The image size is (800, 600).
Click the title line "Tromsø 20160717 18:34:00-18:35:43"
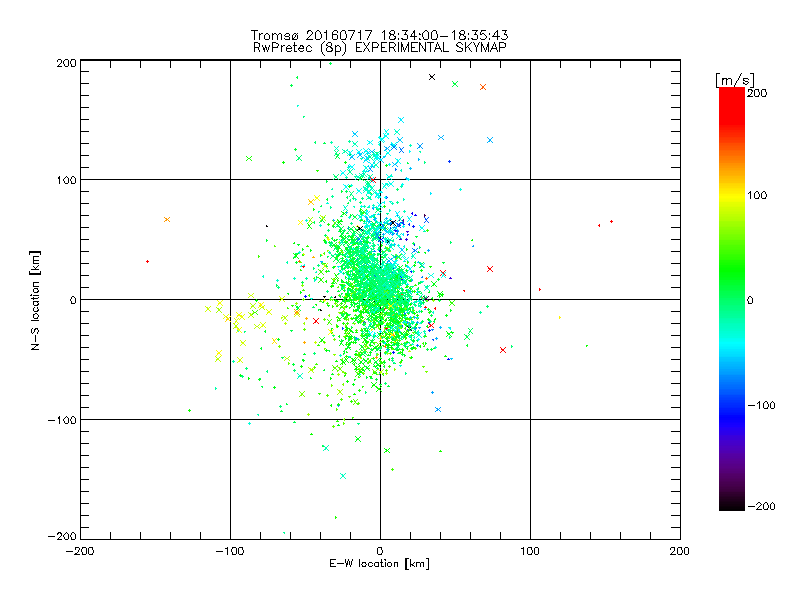coord(379,35)
